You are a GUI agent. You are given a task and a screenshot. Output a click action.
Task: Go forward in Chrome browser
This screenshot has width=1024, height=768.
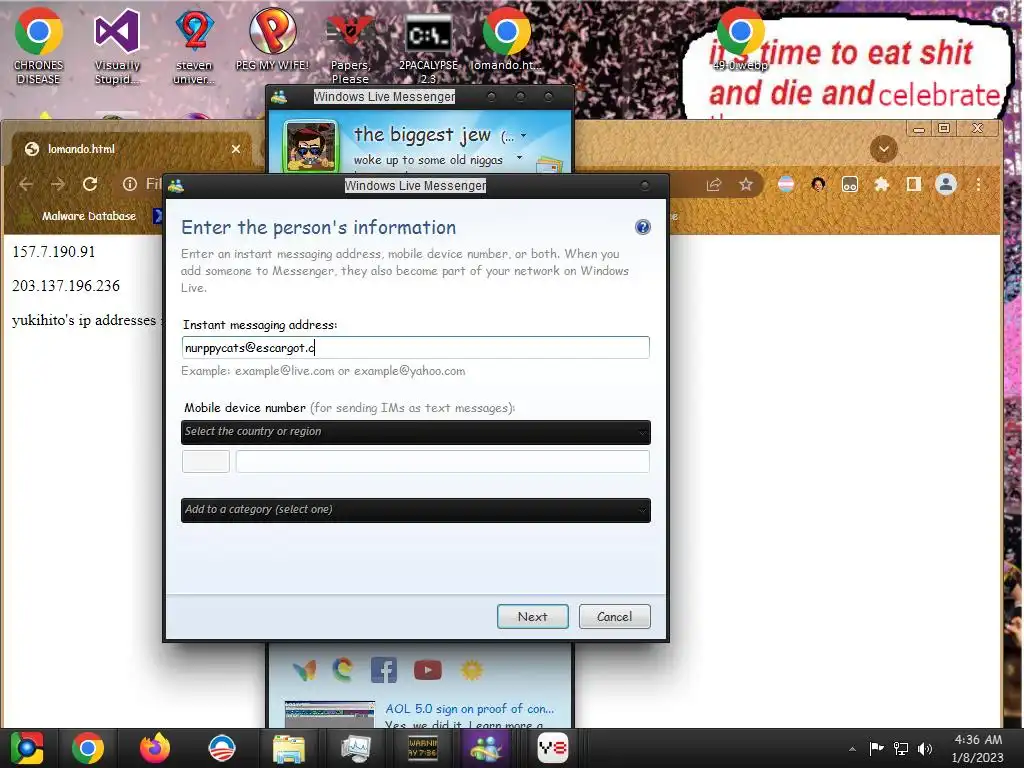(57, 184)
